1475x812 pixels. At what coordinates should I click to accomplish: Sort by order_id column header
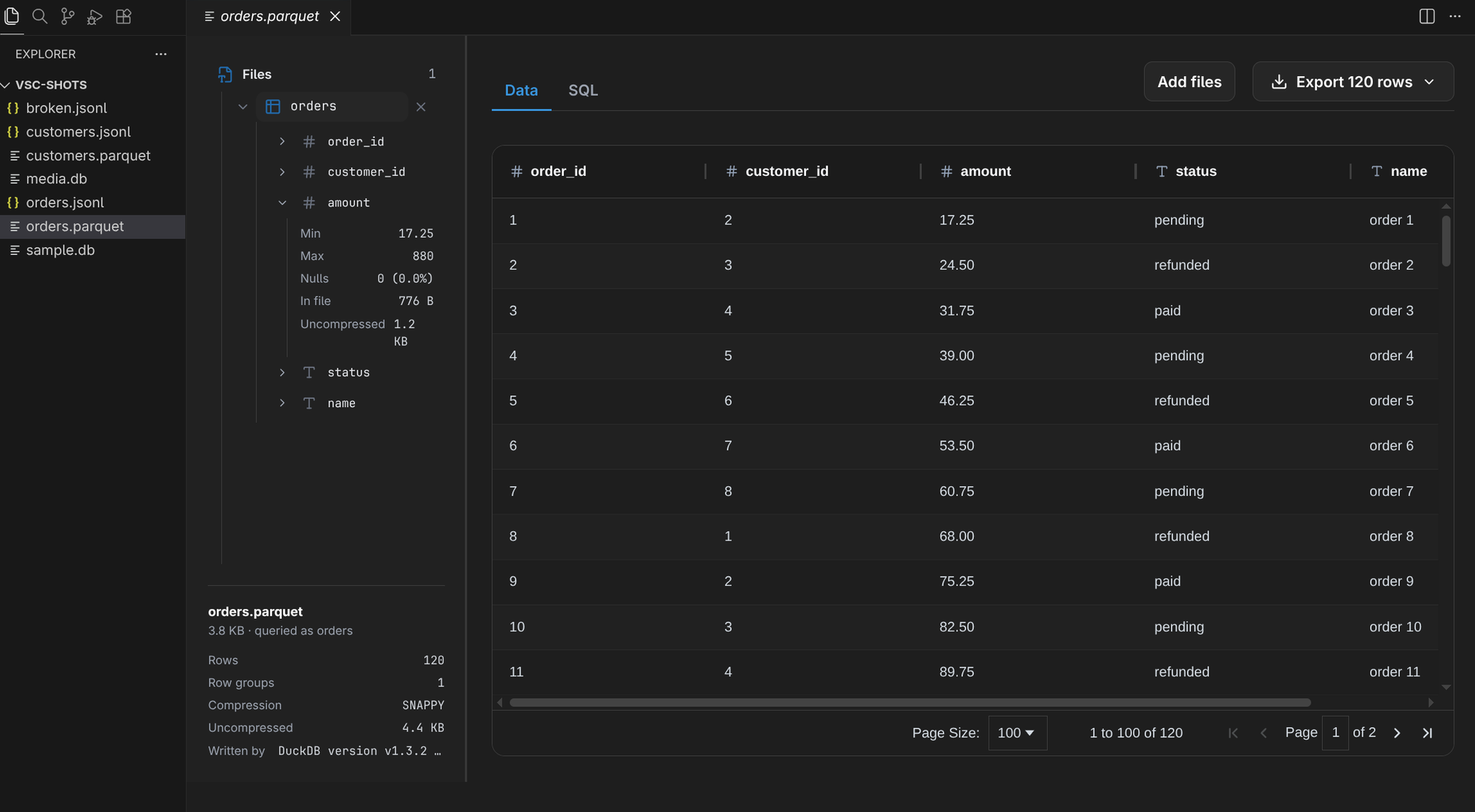(x=558, y=171)
